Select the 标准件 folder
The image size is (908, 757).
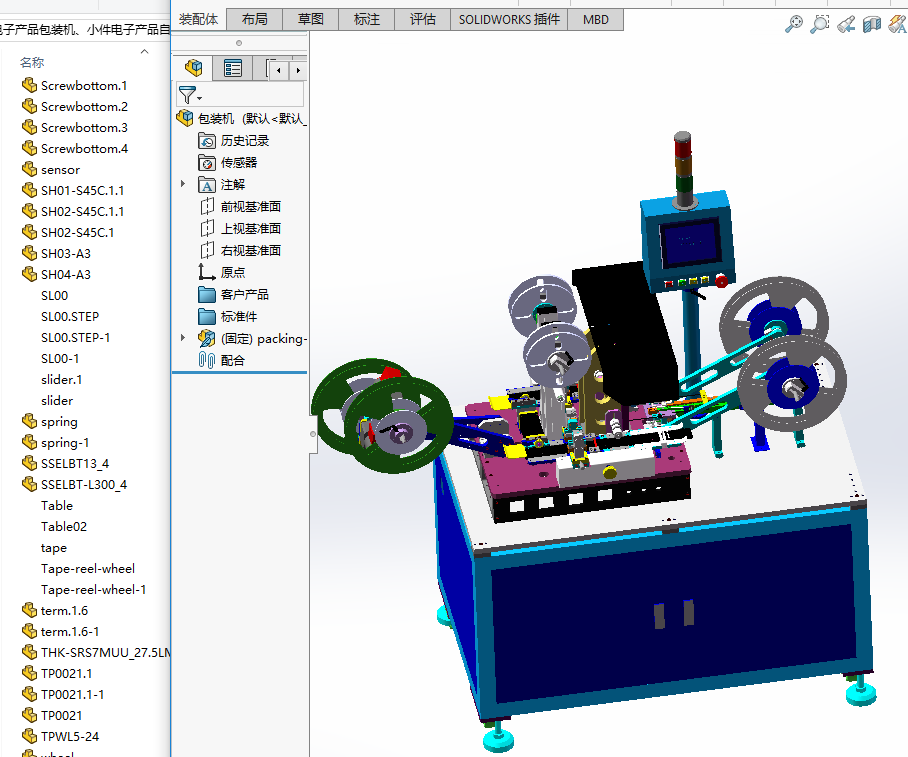(228, 316)
